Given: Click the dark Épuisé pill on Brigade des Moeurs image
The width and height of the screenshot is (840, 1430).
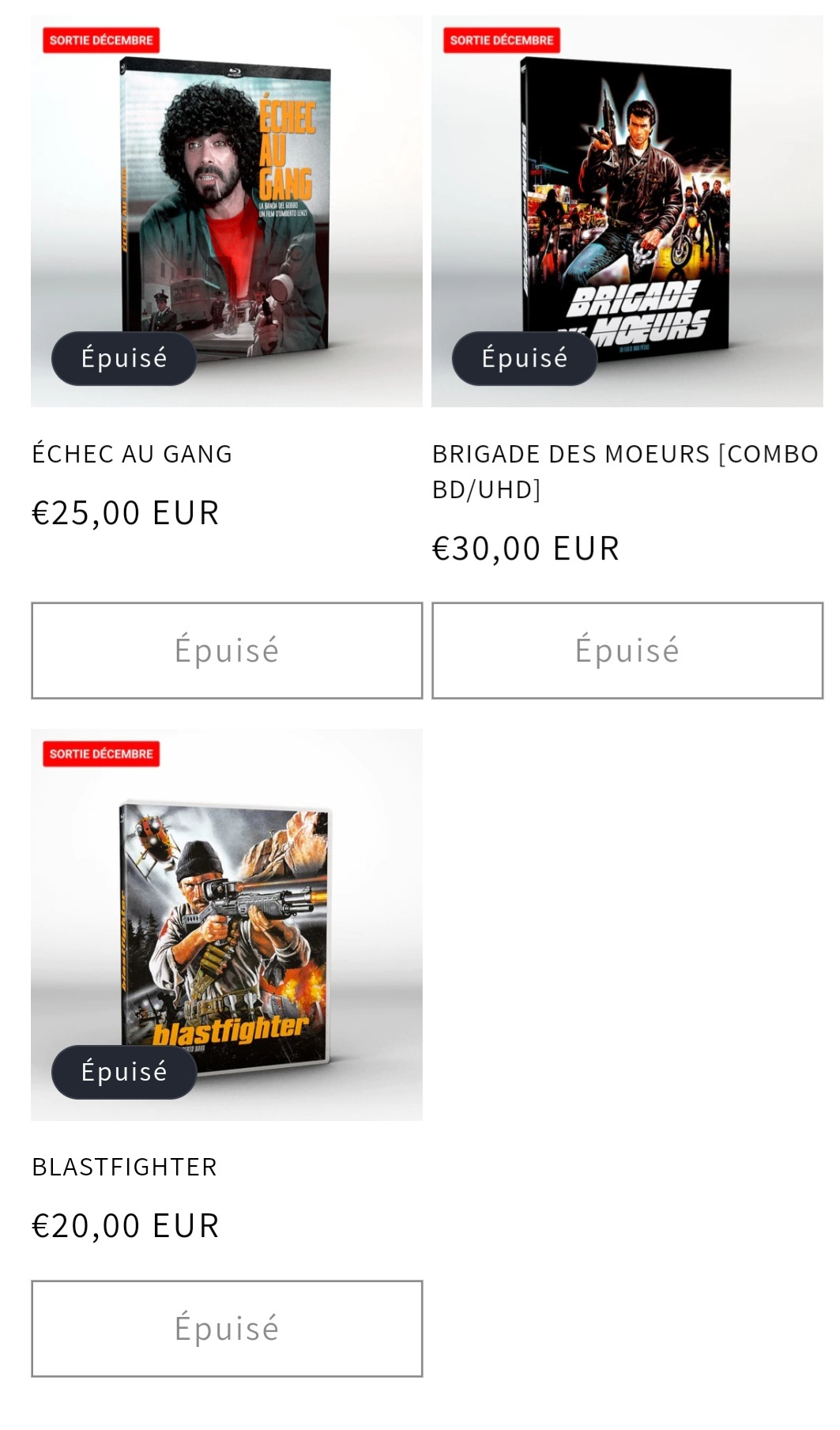Looking at the screenshot, I should [x=525, y=358].
